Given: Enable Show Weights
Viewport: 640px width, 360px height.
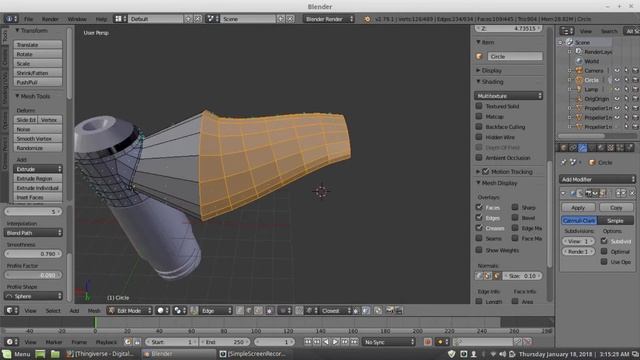Looking at the screenshot, I should (479, 250).
